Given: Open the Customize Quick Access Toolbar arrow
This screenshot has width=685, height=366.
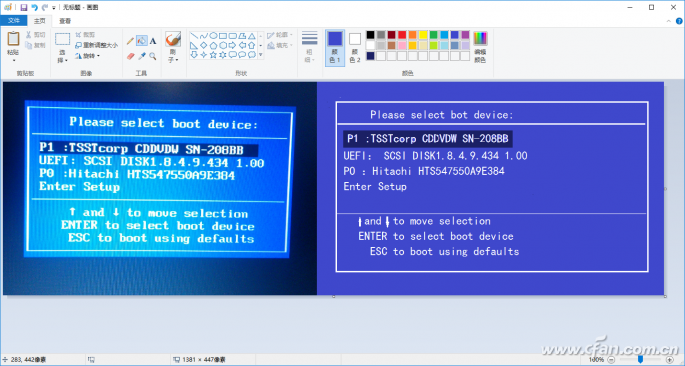Looking at the screenshot, I should [x=54, y=8].
